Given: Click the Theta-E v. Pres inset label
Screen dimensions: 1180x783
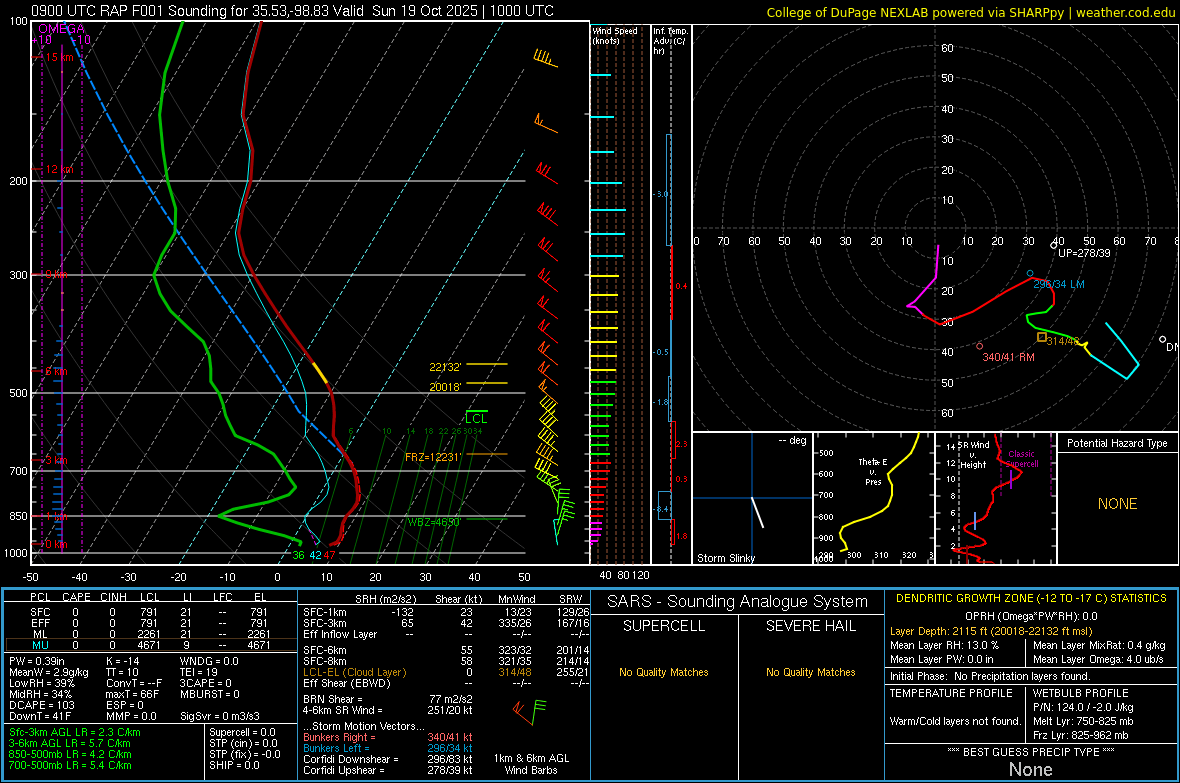Looking at the screenshot, I should (x=873, y=471).
